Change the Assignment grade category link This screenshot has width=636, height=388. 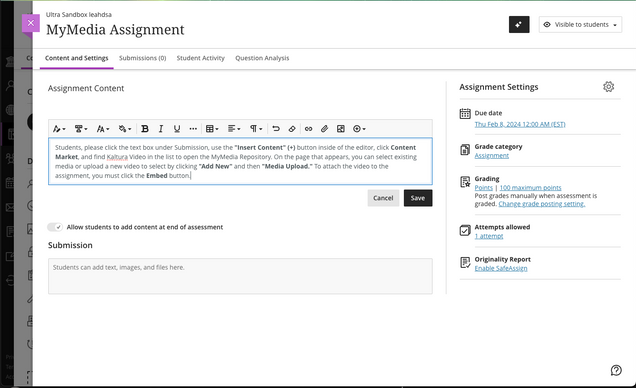[492, 156]
